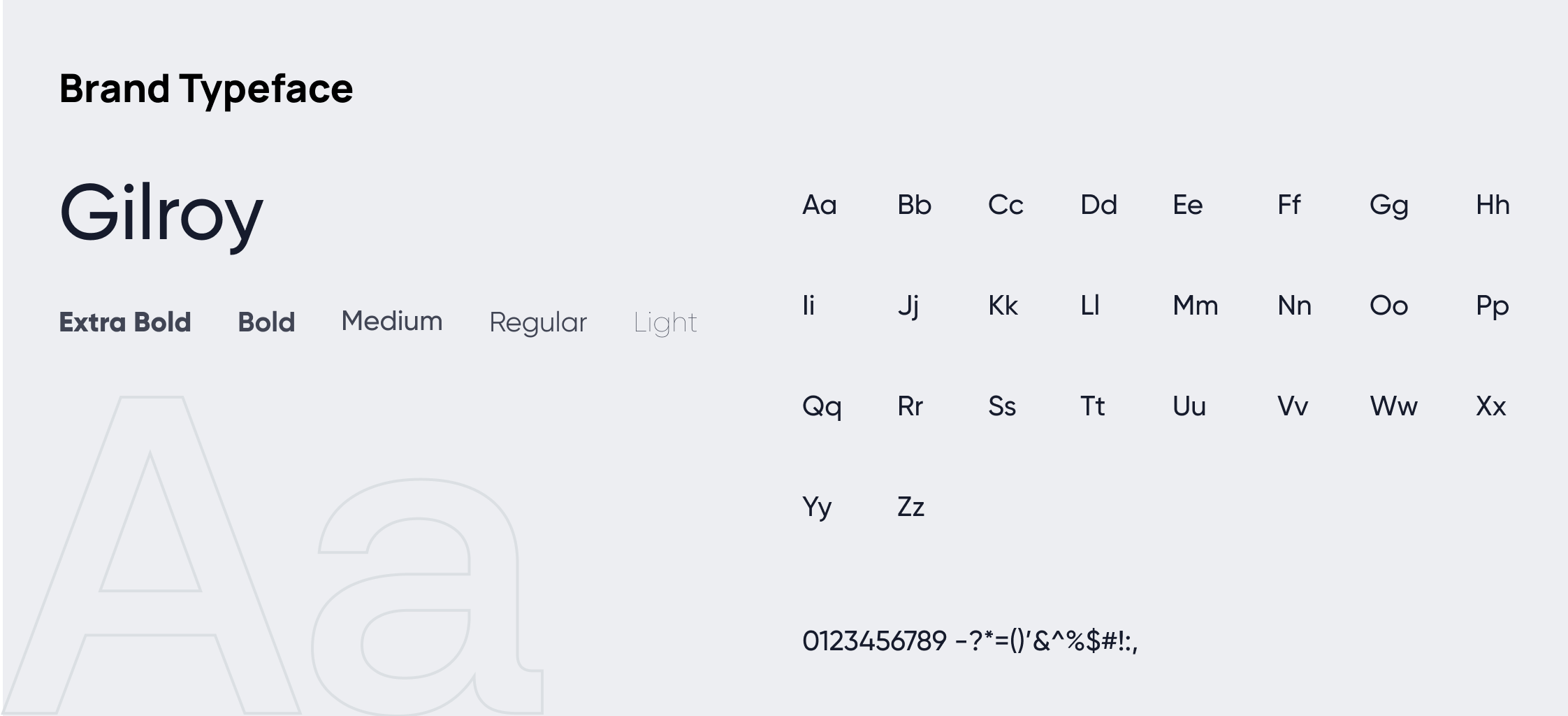This screenshot has width=1568, height=716.
Task: Select the Medium weight label
Action: (392, 321)
